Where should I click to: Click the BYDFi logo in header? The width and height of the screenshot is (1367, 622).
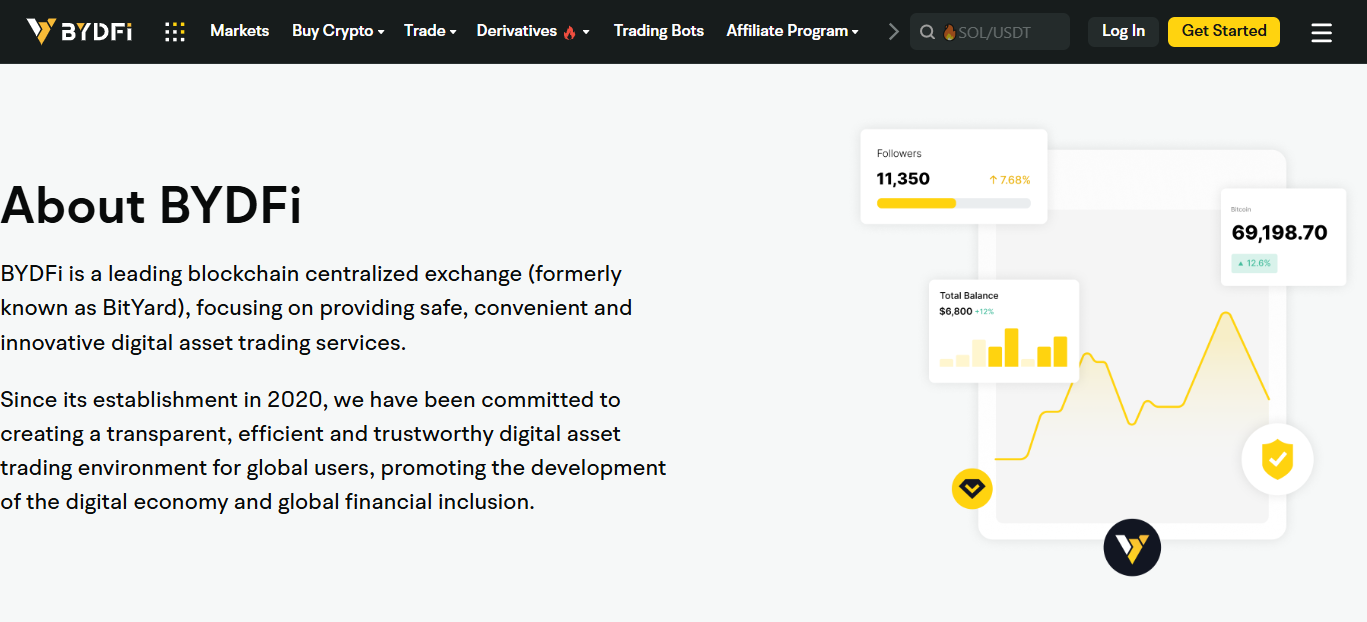[79, 32]
